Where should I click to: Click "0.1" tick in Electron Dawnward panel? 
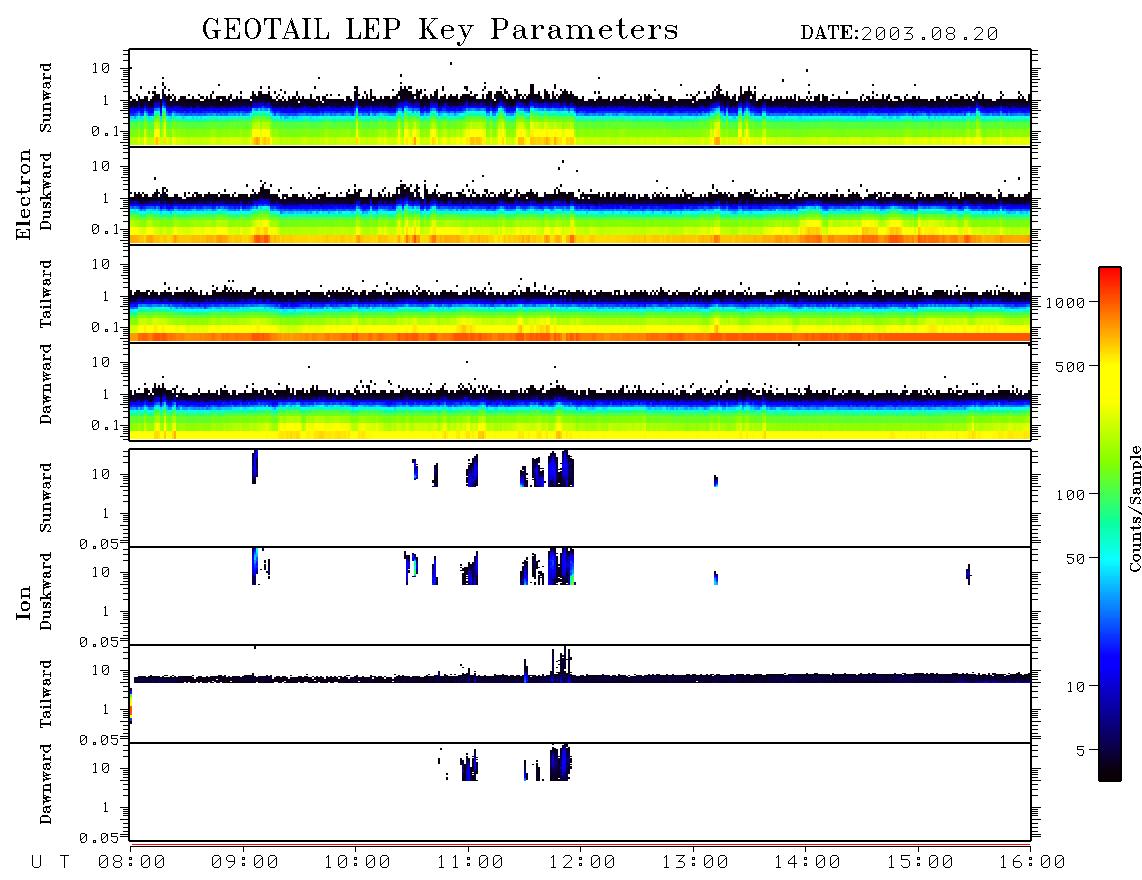pos(106,425)
